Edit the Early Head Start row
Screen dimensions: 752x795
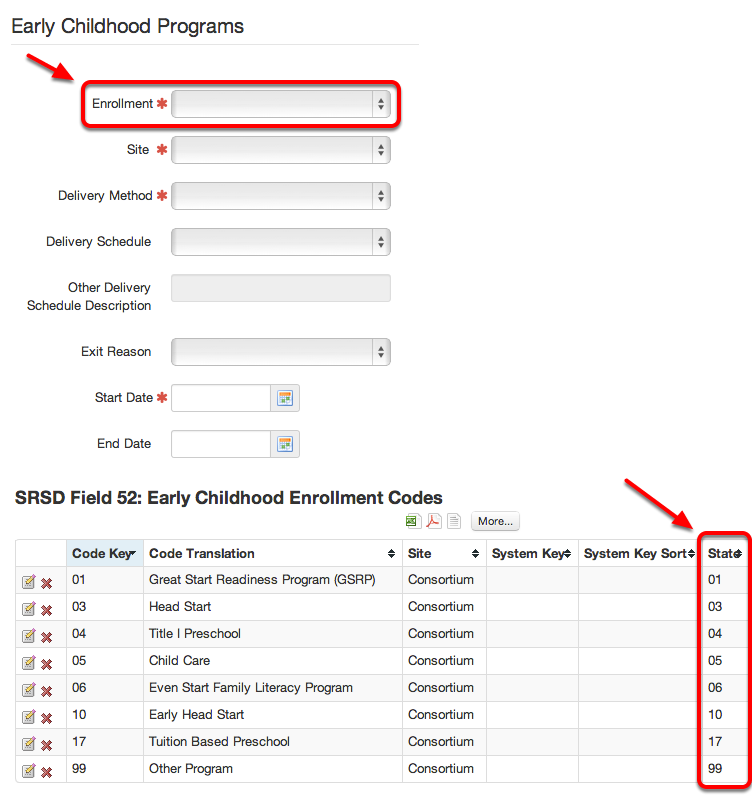[29, 716]
